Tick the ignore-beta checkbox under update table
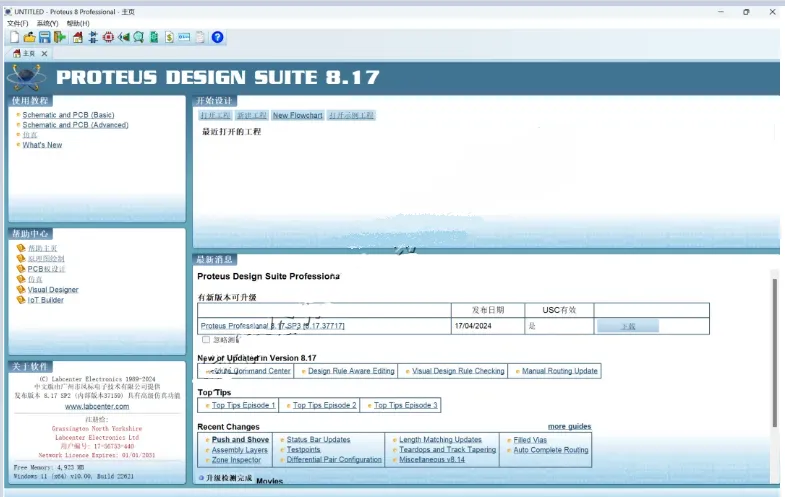 206,339
